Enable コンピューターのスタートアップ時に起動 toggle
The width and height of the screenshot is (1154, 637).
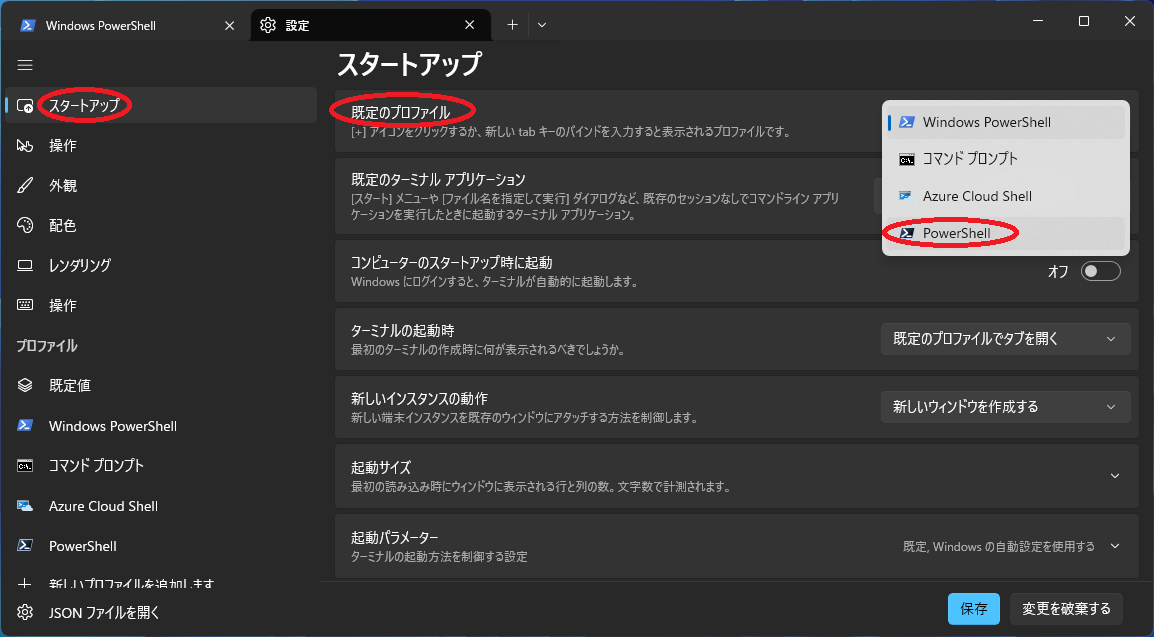tap(1100, 270)
